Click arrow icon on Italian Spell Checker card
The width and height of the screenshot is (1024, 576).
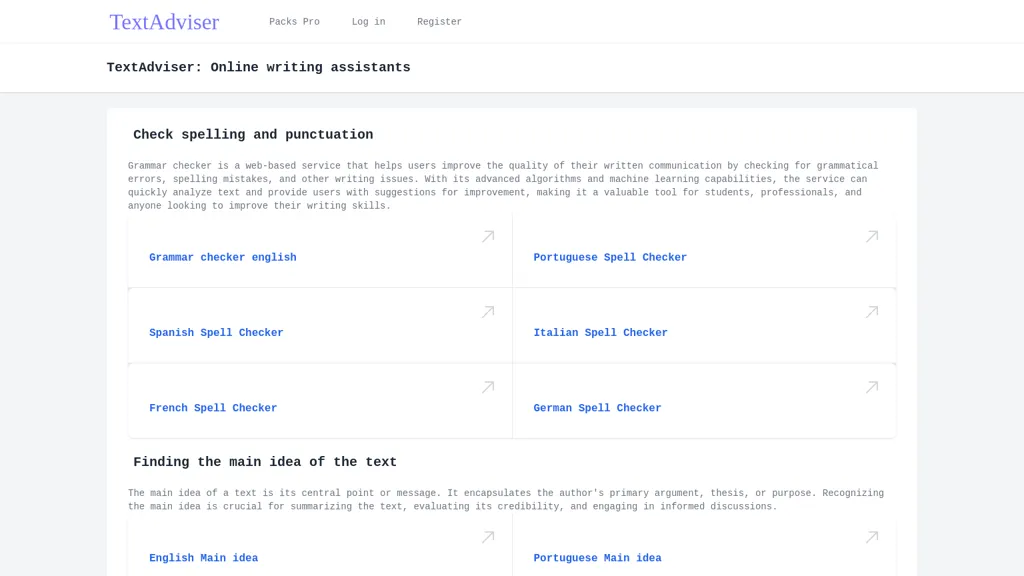[x=872, y=312]
